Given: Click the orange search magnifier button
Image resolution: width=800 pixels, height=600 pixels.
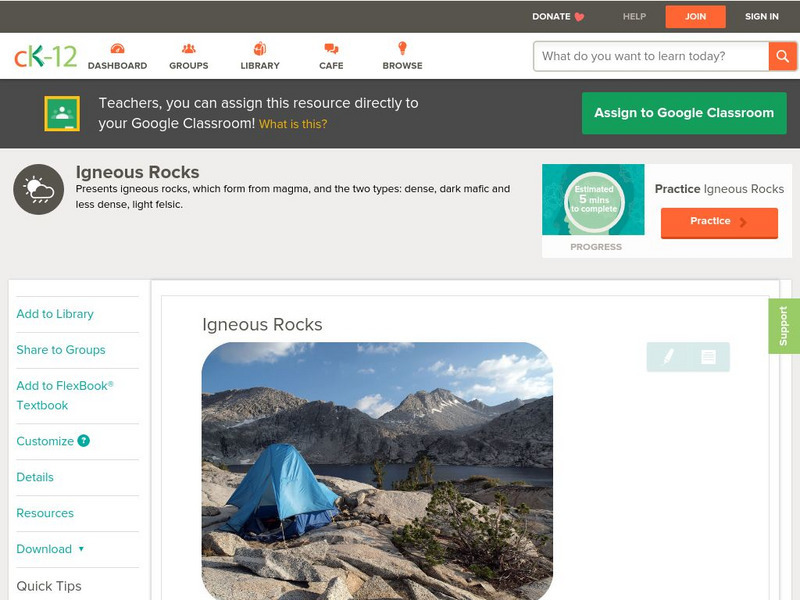Looking at the screenshot, I should point(782,56).
